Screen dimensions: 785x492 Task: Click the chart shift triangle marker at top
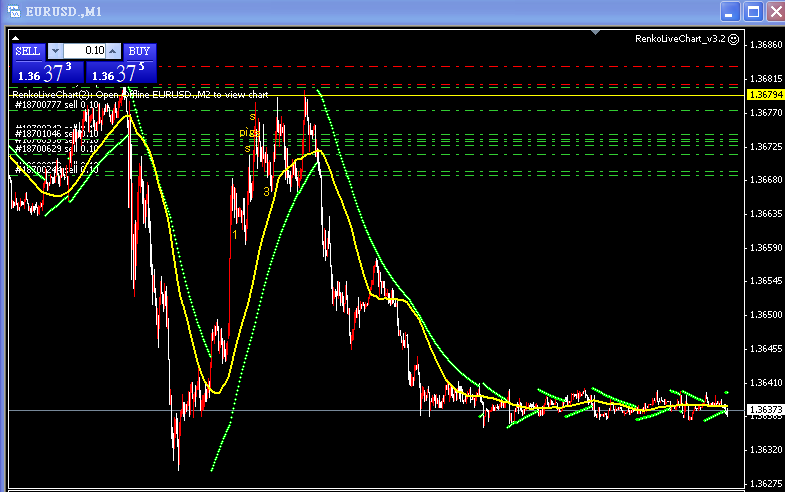tap(595, 33)
